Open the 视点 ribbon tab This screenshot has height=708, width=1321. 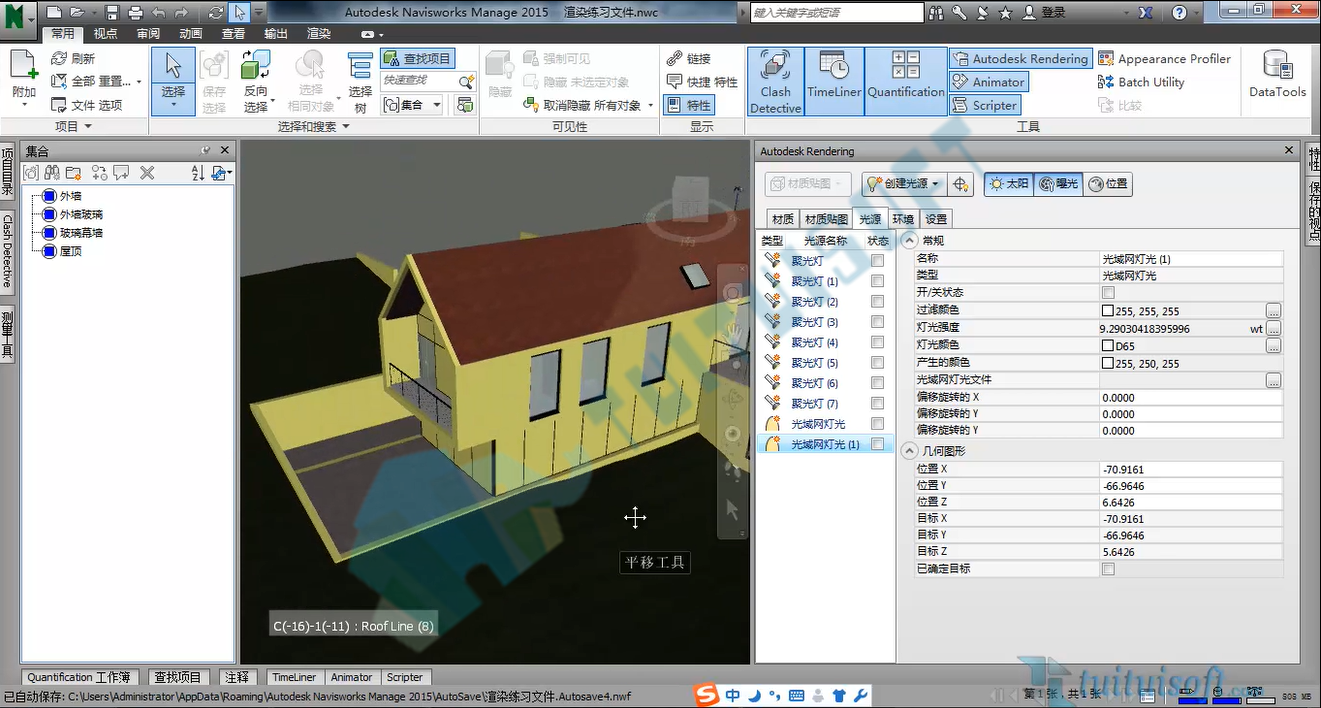click(105, 33)
